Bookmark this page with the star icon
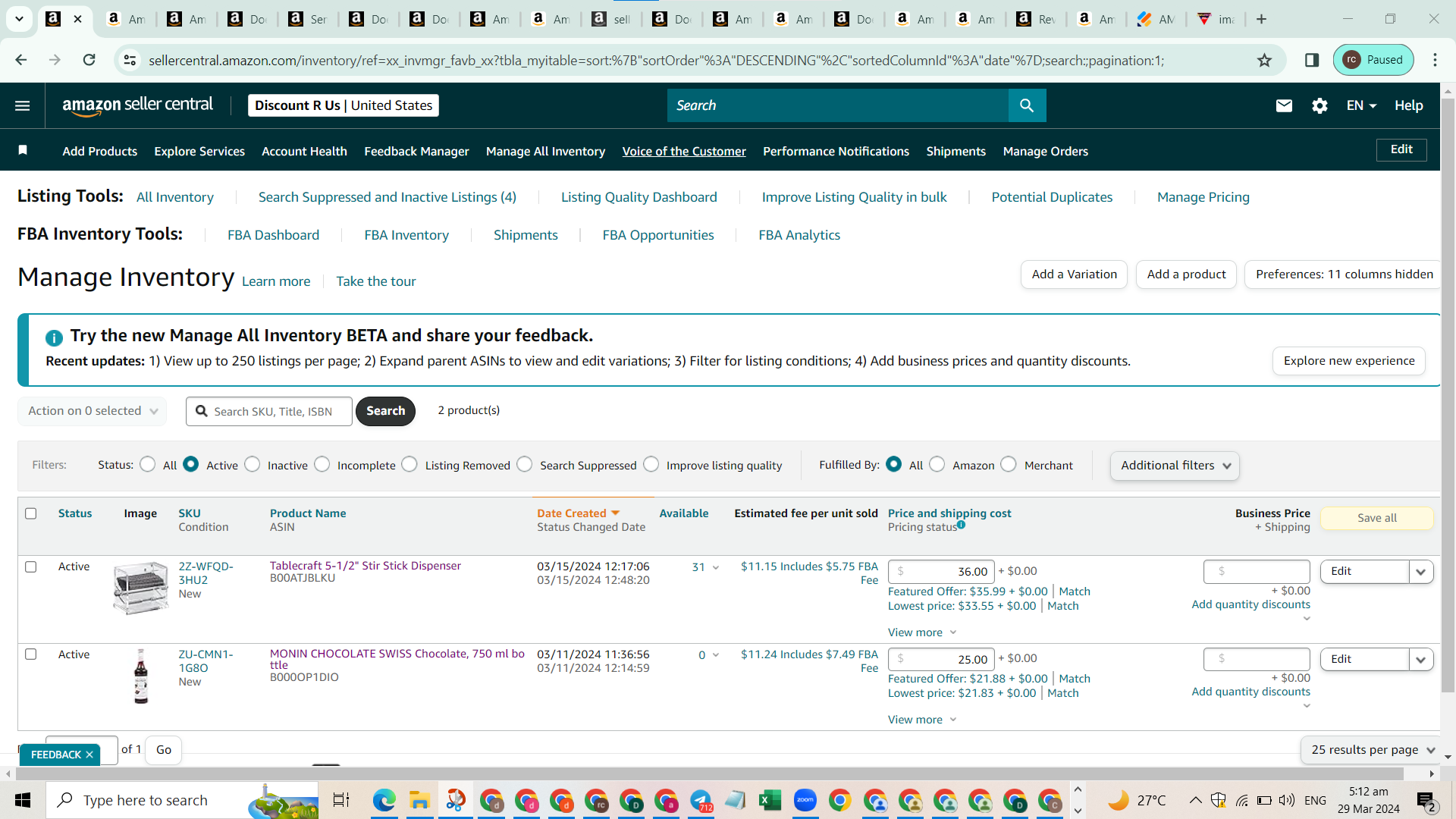The image size is (1456, 819). 1264,60
